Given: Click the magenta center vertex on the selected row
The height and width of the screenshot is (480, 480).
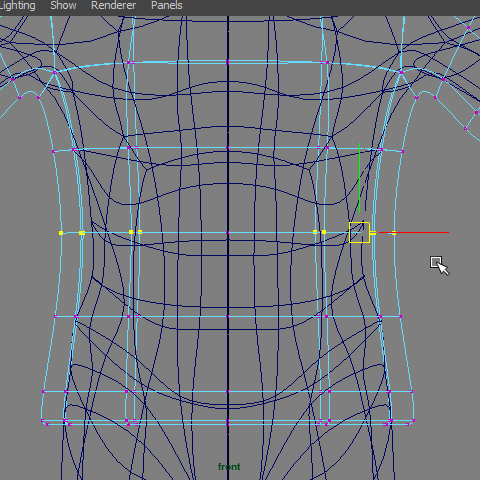Looking at the screenshot, I should [228, 232].
